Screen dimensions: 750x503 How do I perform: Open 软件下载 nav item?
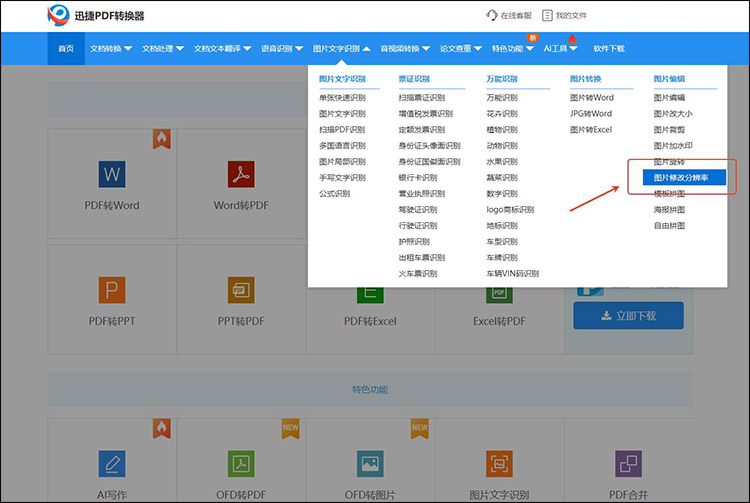pyautogui.click(x=609, y=48)
